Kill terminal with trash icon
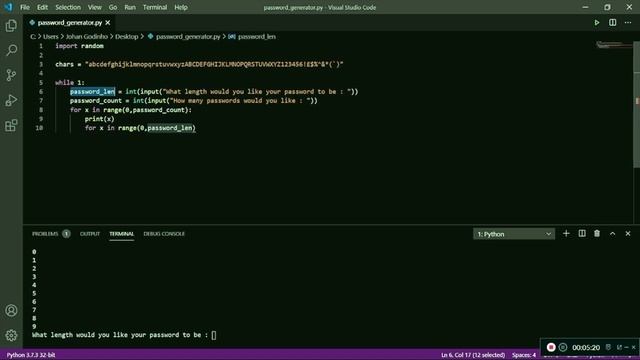 click(597, 233)
